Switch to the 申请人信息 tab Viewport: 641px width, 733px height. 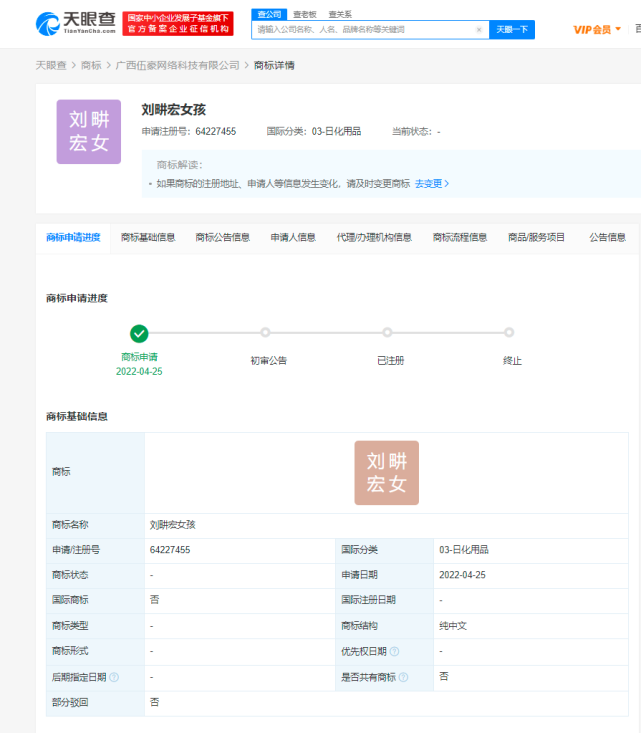[x=293, y=237]
